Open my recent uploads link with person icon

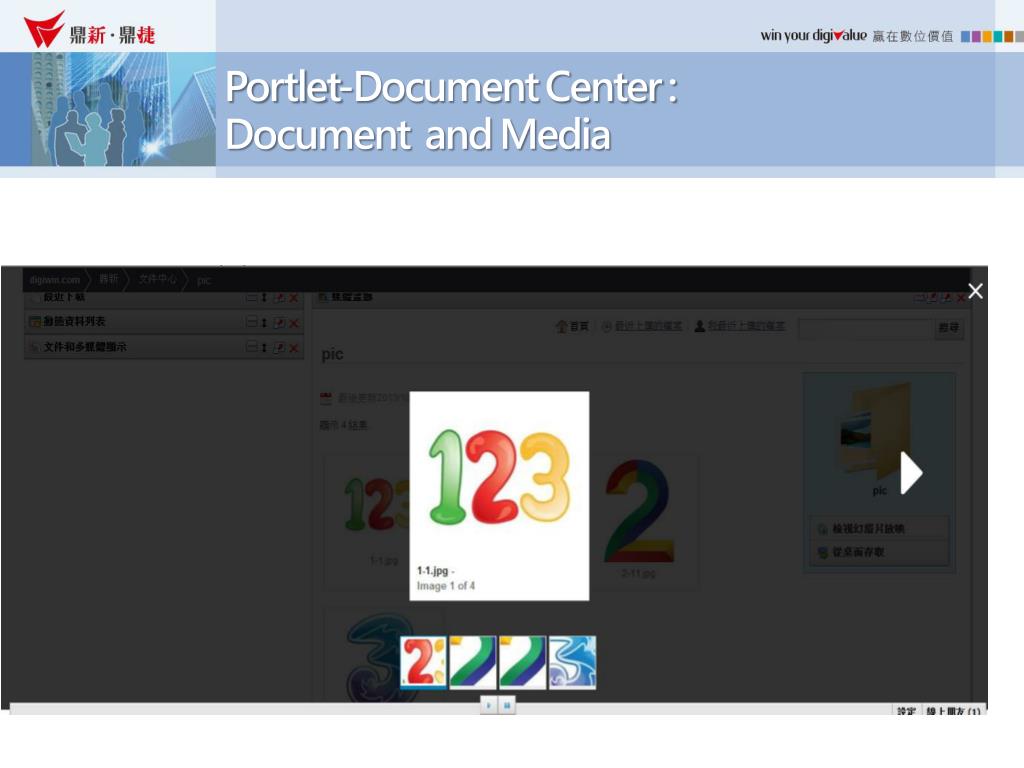[x=740, y=326]
